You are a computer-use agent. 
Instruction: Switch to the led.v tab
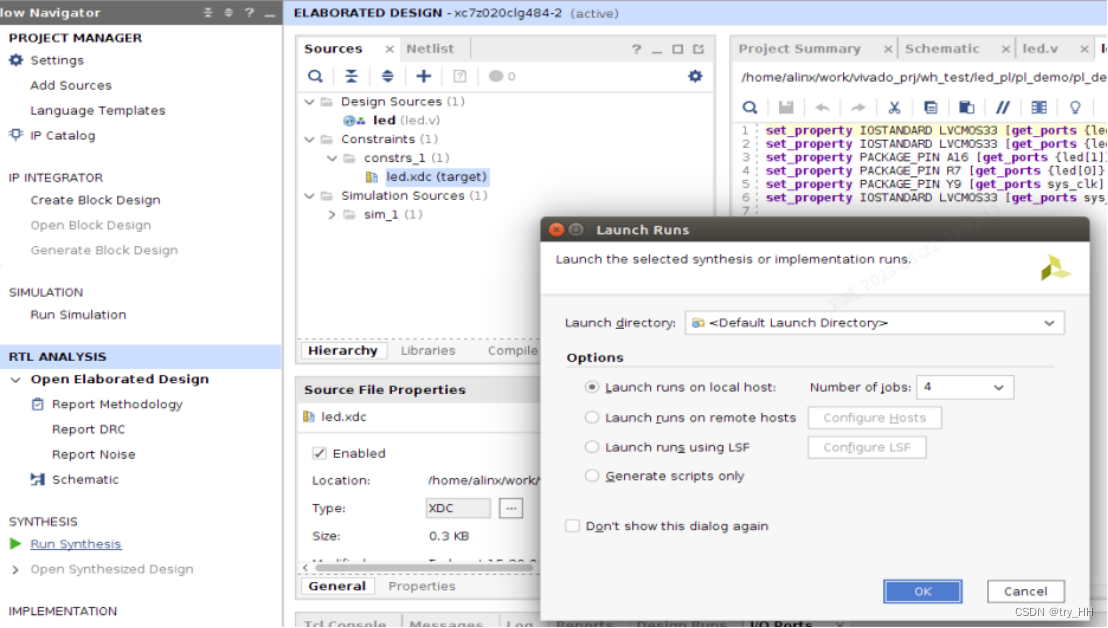coord(1039,49)
